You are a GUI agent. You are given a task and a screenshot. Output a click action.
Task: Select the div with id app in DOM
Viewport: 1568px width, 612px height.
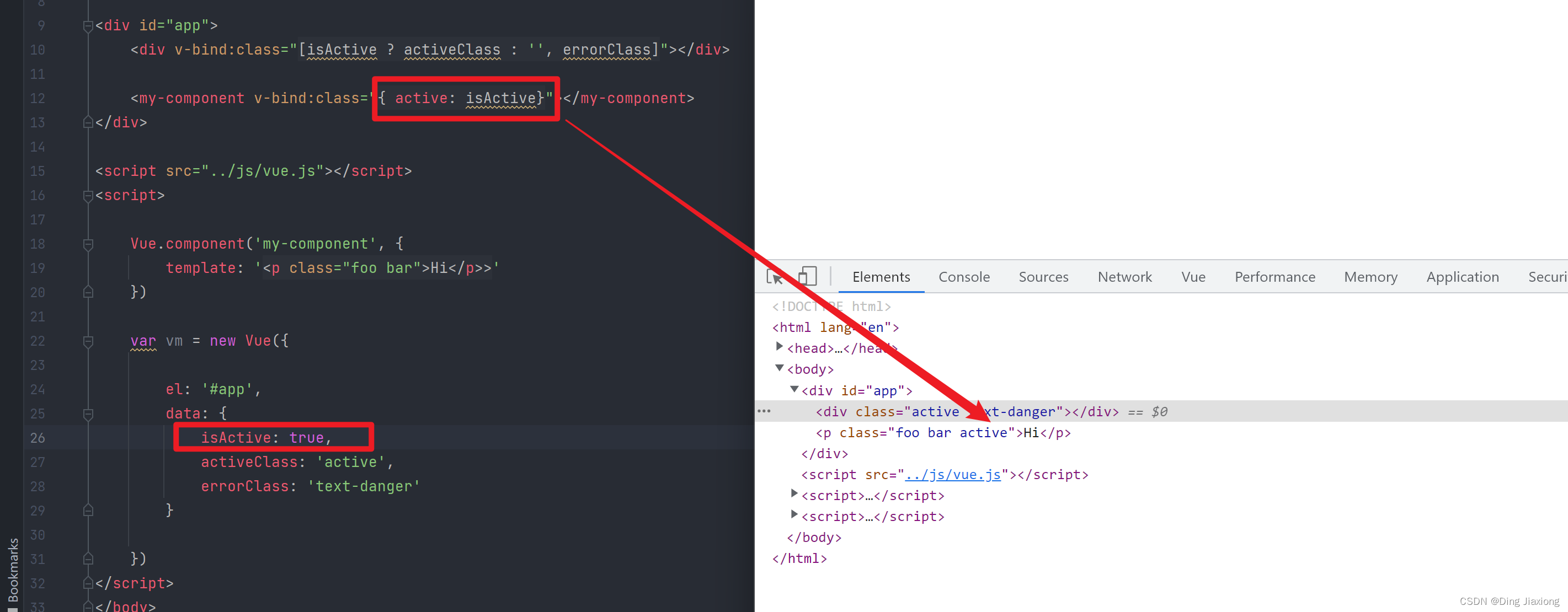(x=855, y=390)
